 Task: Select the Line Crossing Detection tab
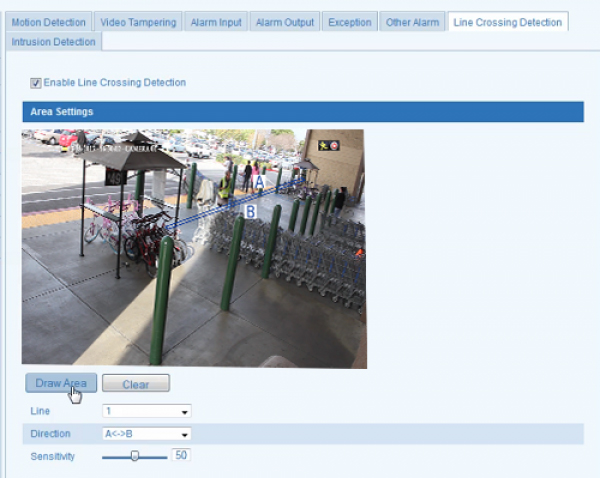(x=507, y=22)
